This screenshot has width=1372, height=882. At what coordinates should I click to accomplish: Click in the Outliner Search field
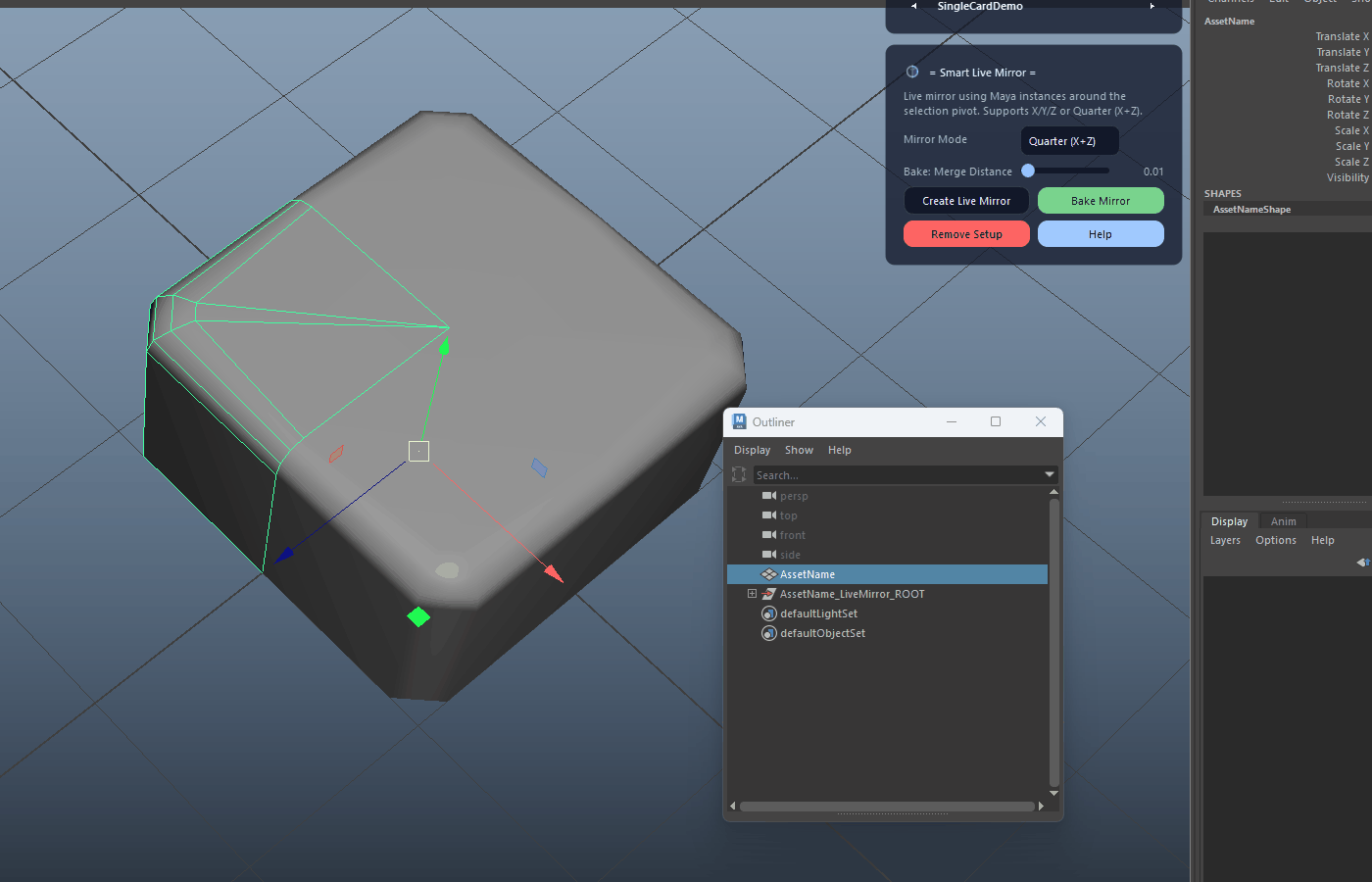point(898,475)
